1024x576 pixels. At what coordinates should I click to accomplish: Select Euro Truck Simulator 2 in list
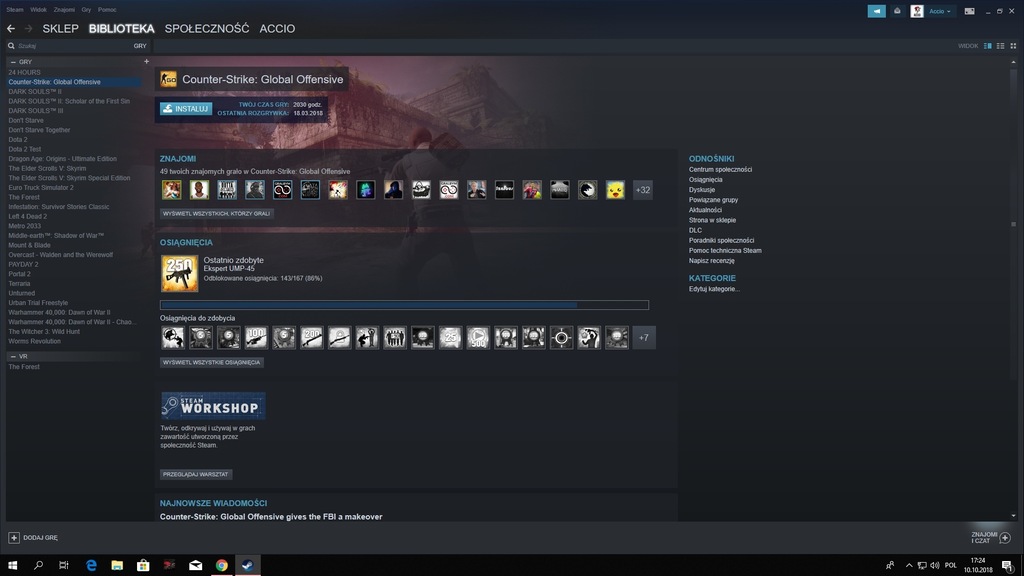pyautogui.click(x=41, y=187)
